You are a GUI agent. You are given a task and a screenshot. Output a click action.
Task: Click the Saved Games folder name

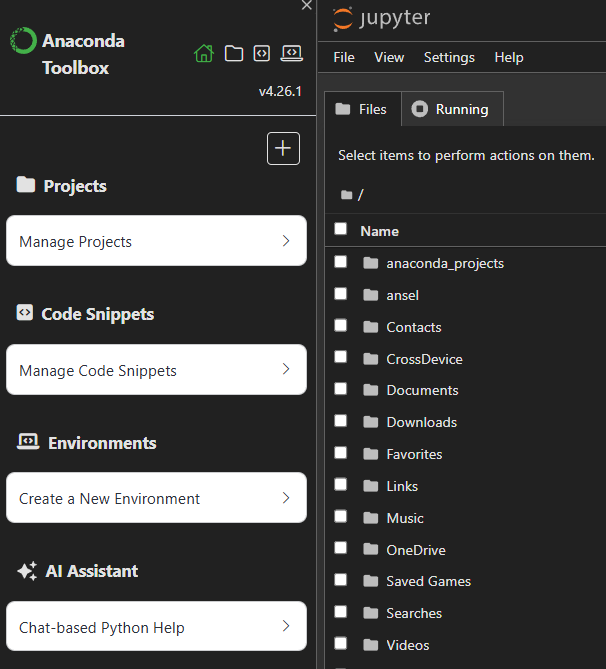tap(428, 581)
